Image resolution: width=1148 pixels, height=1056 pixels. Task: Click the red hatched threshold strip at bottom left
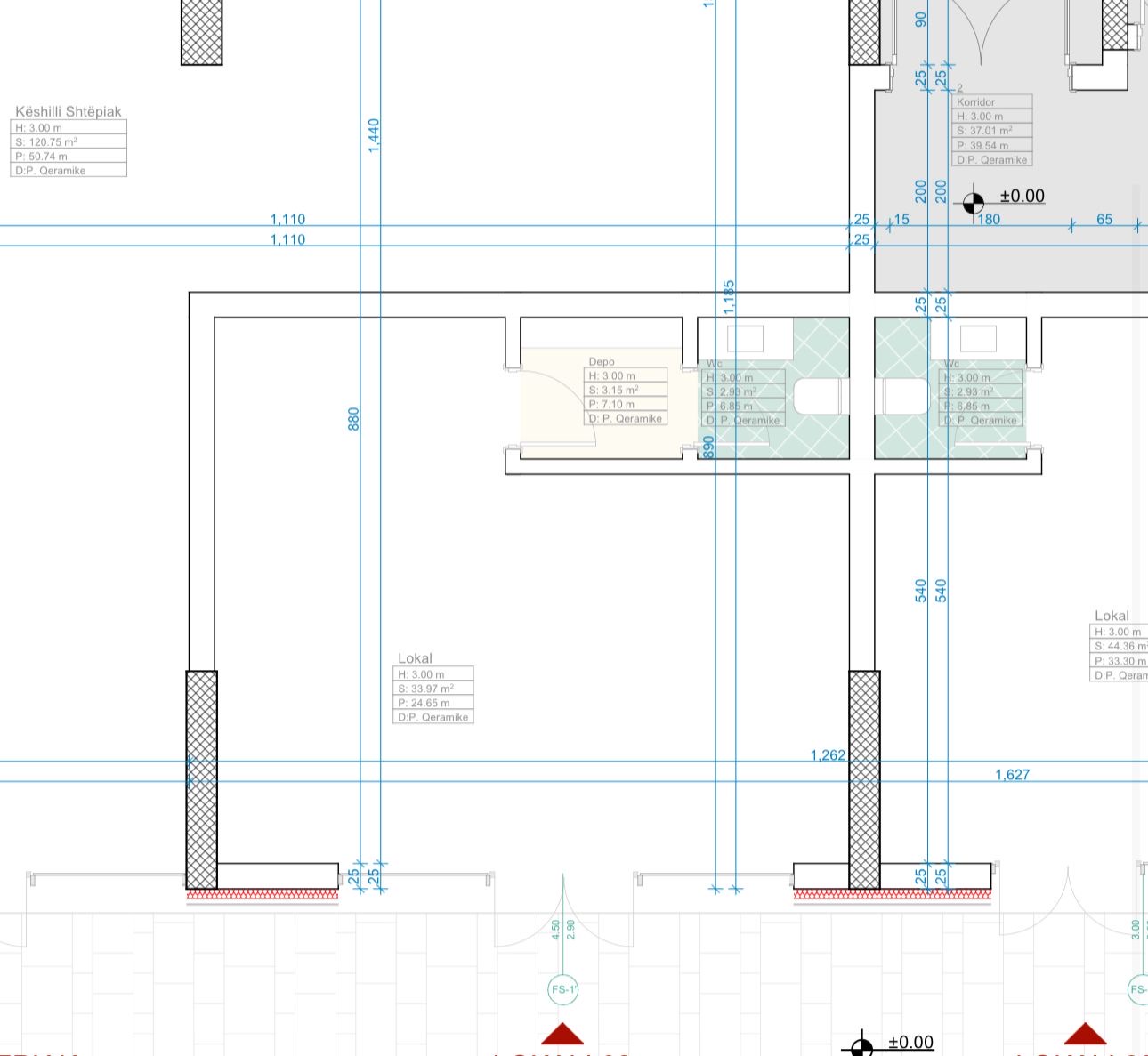[263, 895]
